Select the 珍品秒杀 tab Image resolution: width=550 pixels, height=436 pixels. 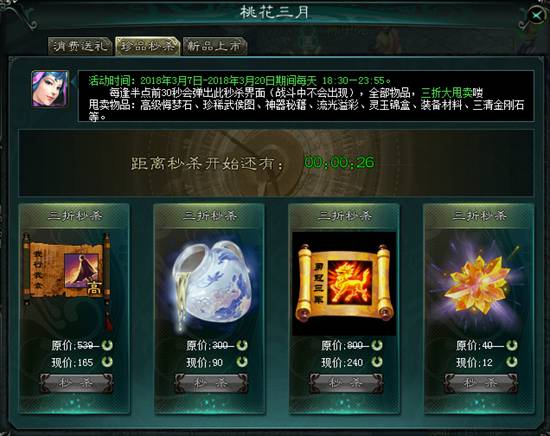[x=148, y=46]
